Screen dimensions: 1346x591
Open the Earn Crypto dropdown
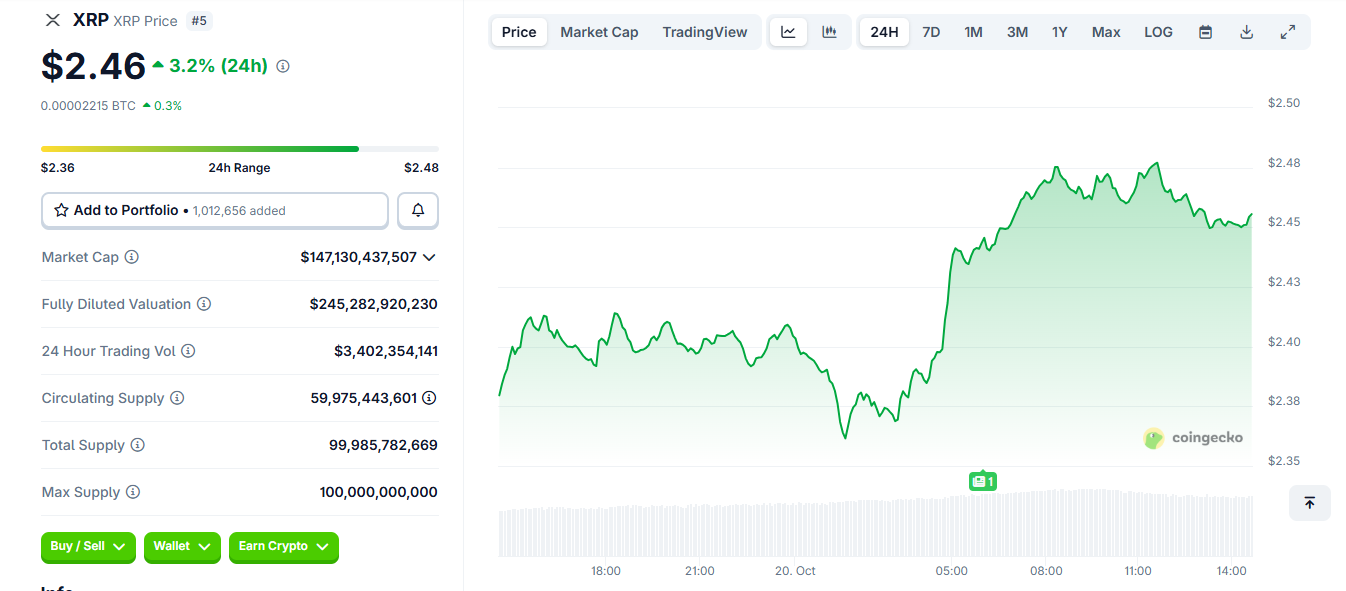(284, 547)
